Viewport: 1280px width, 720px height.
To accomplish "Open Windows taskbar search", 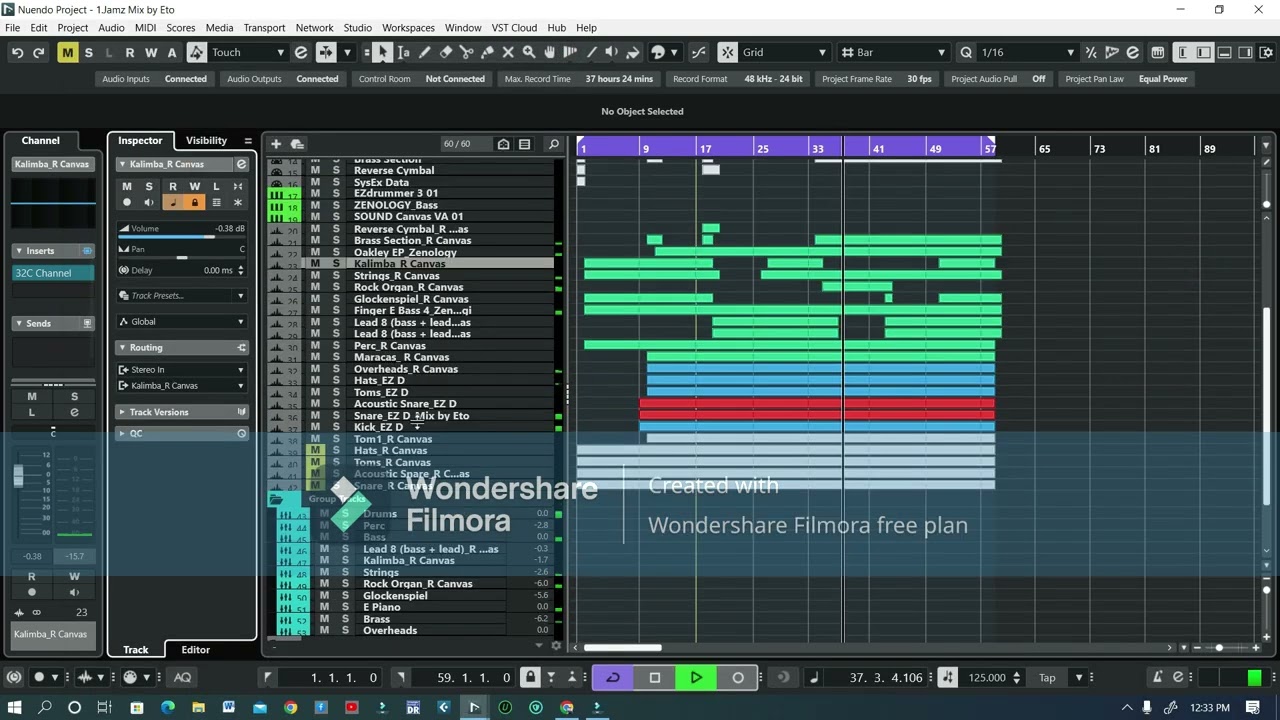I will point(45,707).
